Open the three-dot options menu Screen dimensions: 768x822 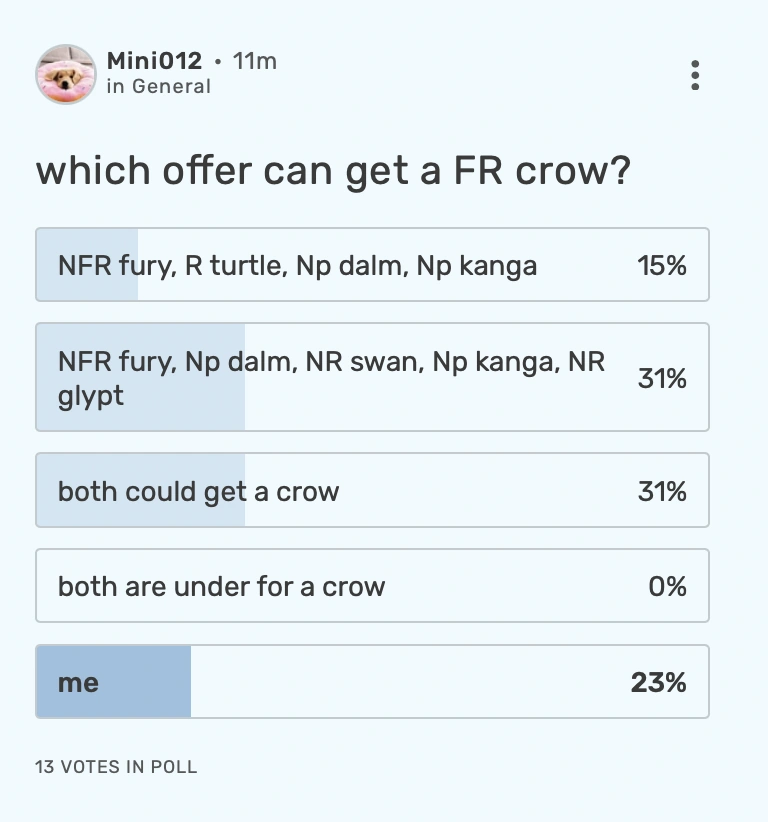coord(694,75)
